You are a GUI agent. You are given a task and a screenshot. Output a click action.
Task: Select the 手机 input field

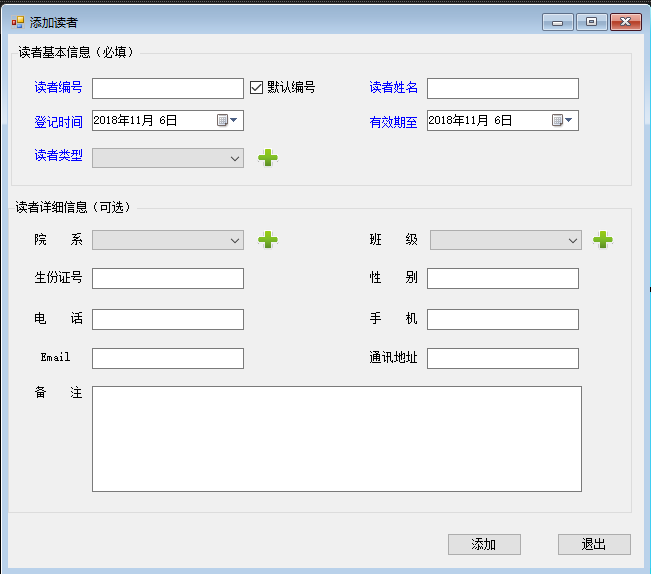[x=503, y=319]
